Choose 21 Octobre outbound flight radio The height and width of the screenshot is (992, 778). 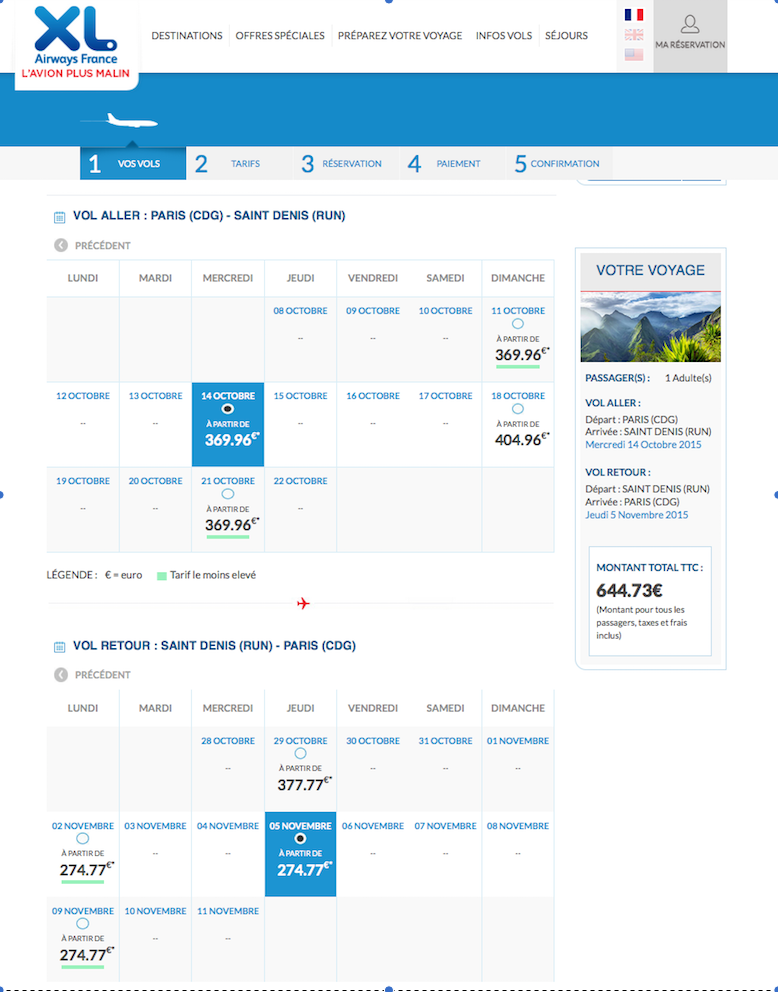coord(227,494)
